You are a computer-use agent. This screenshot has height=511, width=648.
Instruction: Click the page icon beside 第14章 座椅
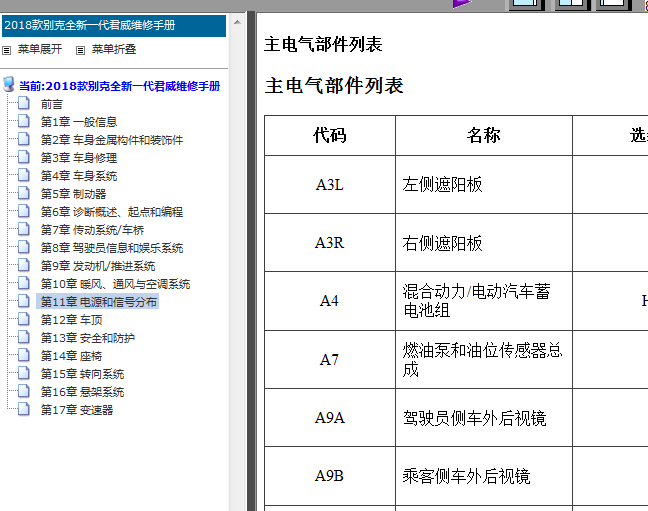[x=24, y=355]
